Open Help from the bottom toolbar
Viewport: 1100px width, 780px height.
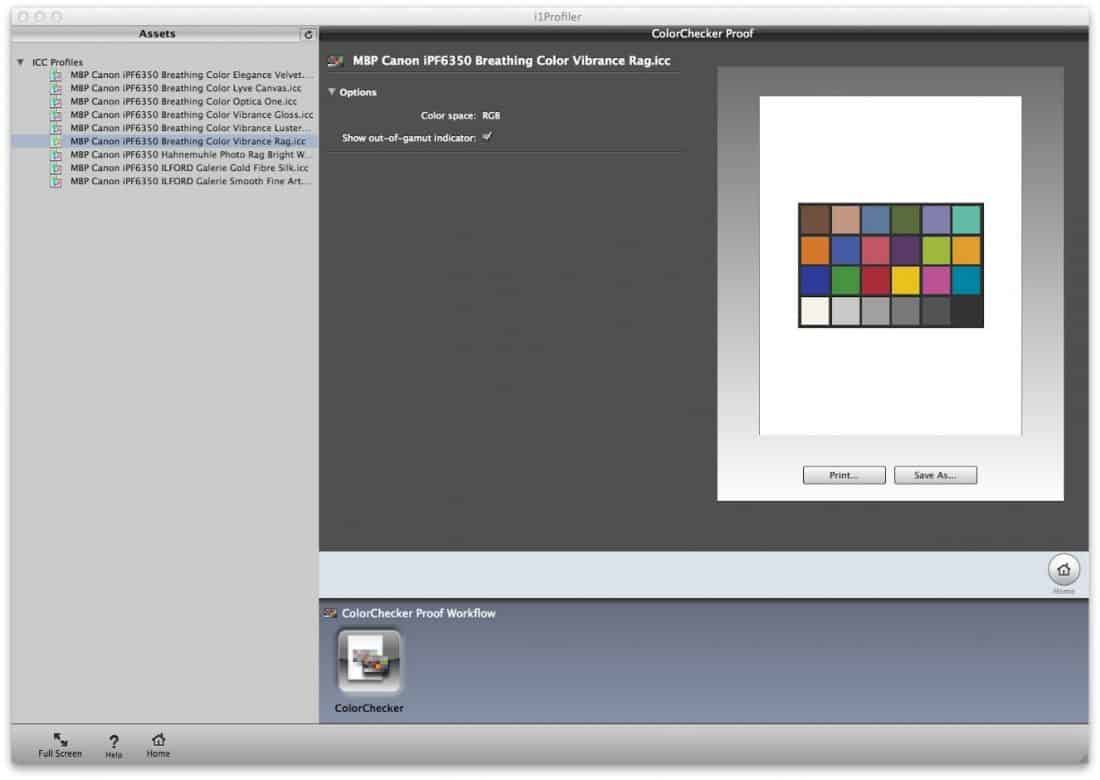[114, 742]
